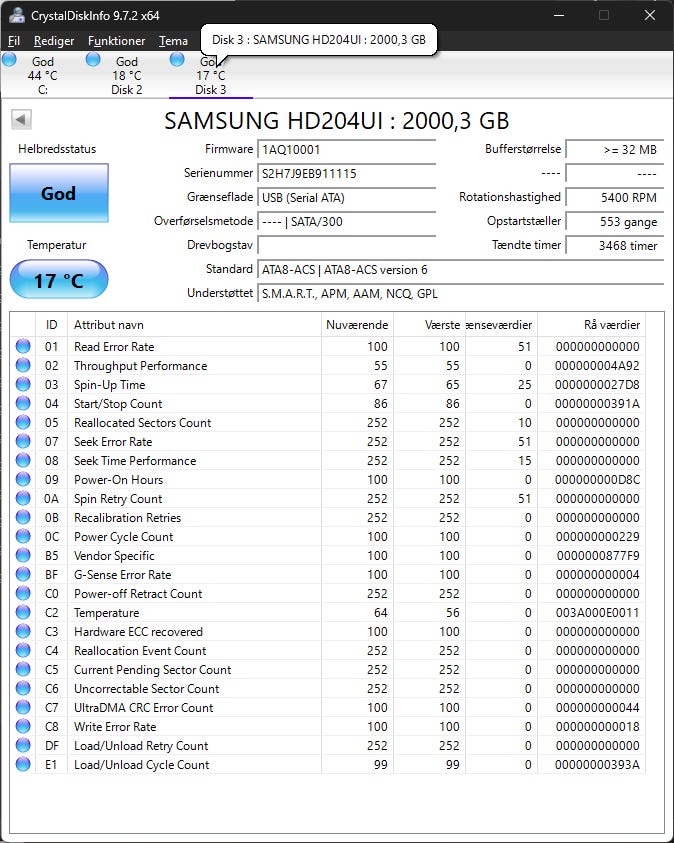Open the Funktioner menu

(116, 41)
